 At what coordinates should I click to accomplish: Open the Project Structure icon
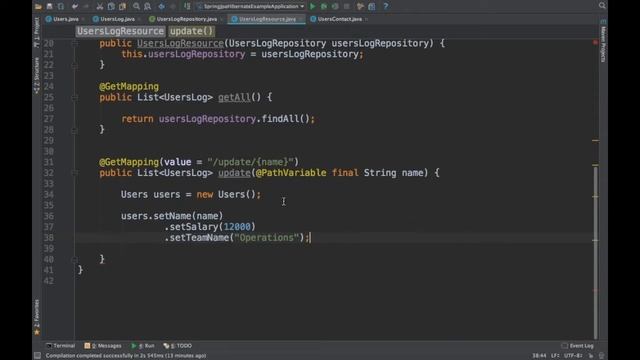pos(360,6)
